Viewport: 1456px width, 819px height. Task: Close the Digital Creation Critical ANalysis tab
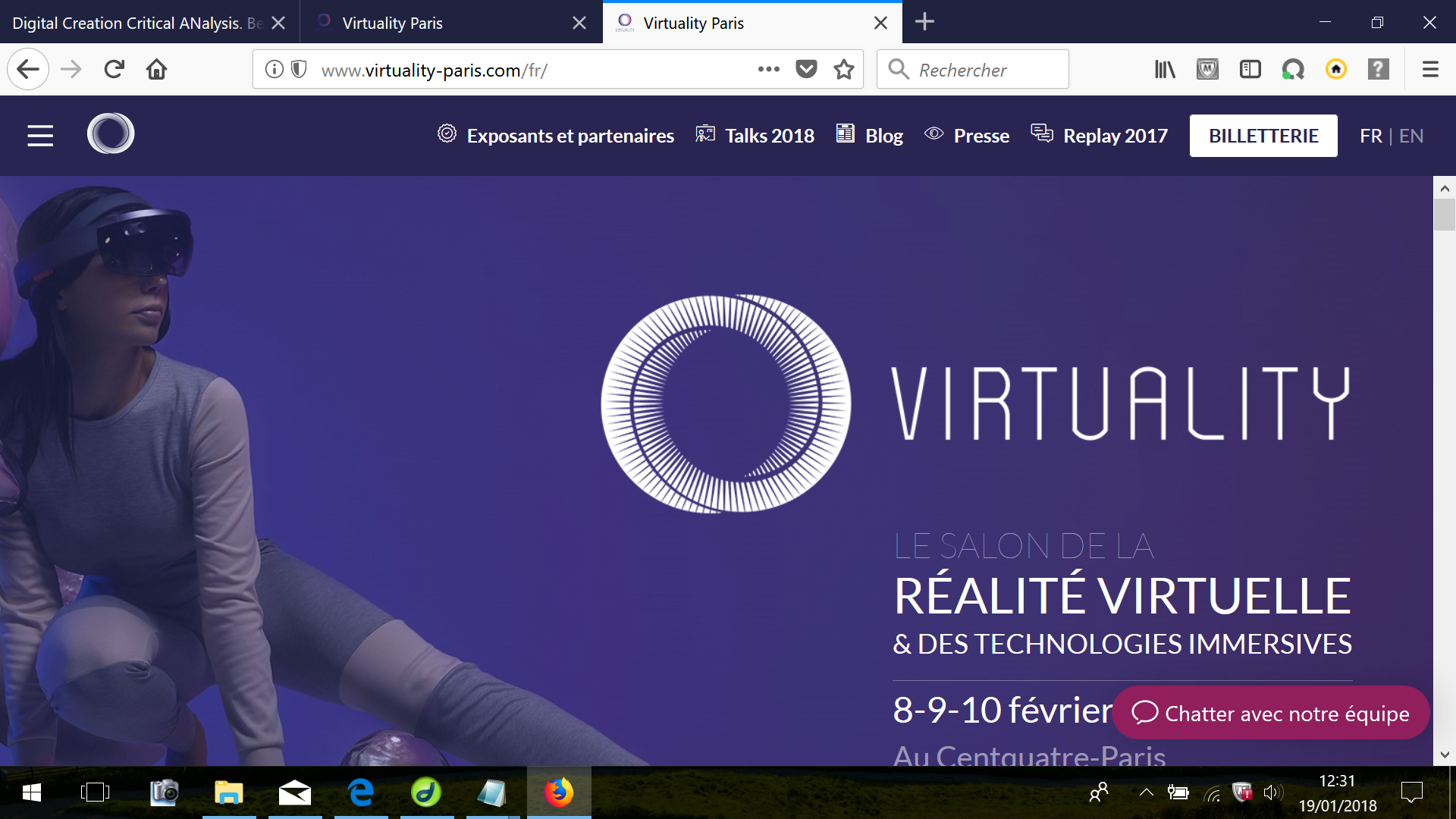[278, 23]
